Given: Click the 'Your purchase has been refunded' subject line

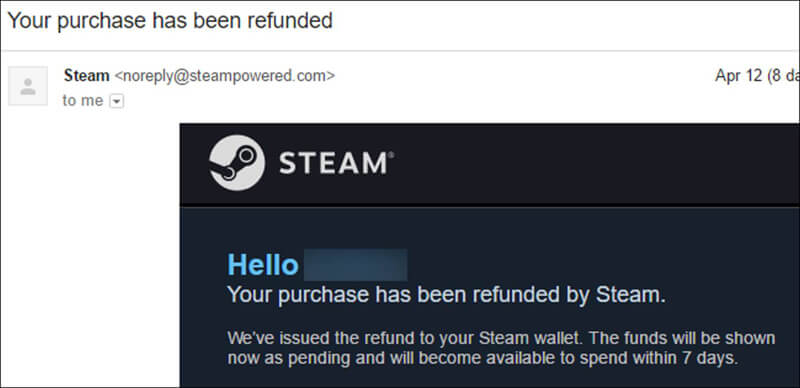Looking at the screenshot, I should pos(170,21).
